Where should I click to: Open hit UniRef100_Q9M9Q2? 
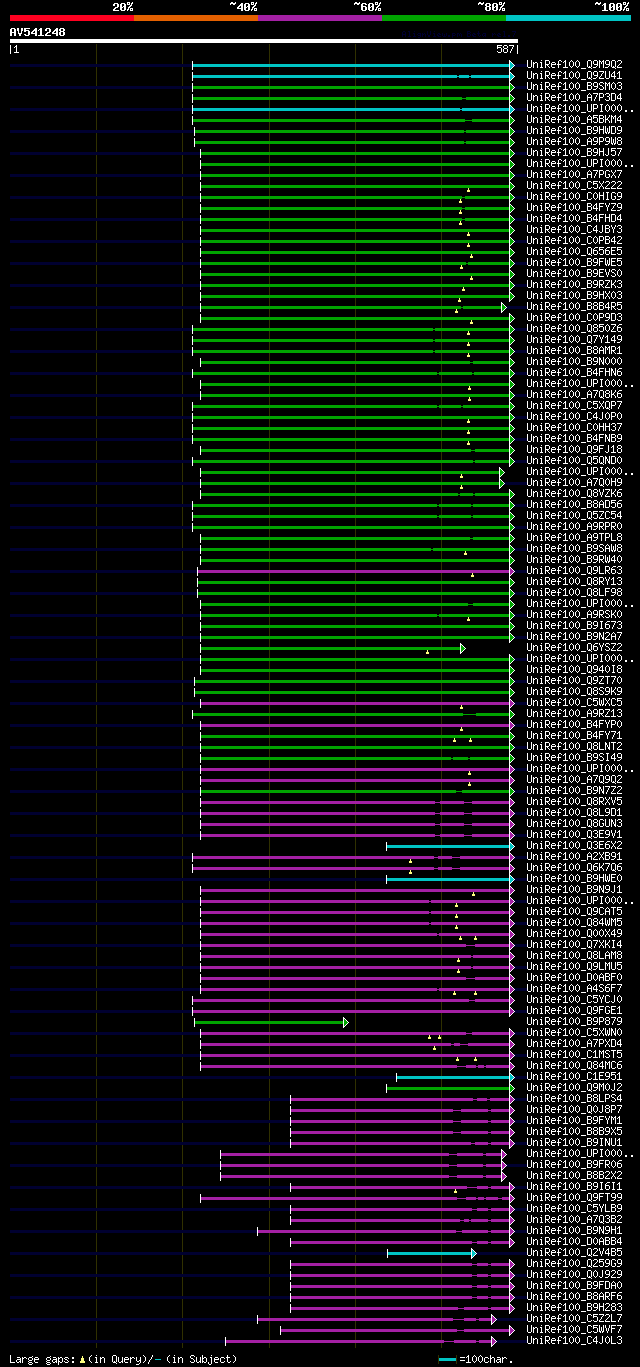574,64
